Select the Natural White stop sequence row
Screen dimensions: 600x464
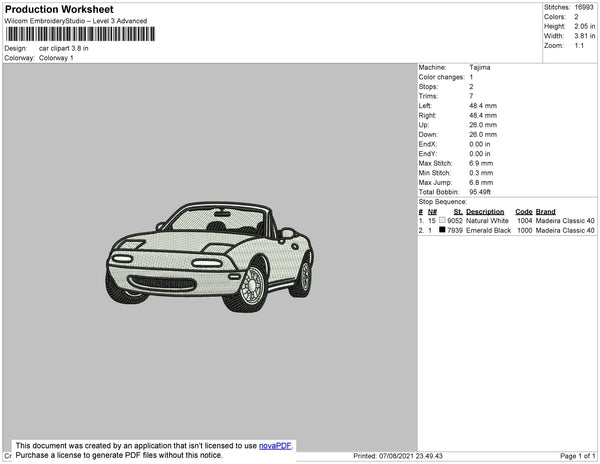(506, 220)
